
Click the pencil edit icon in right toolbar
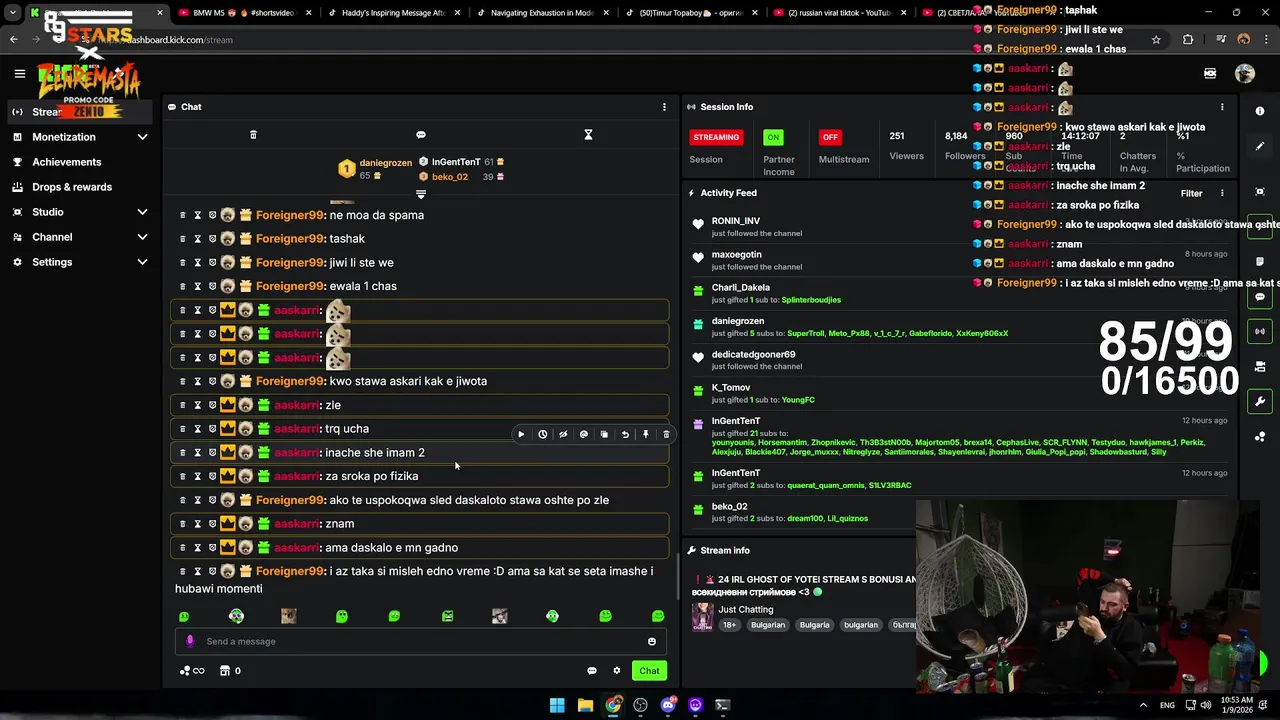click(1260, 146)
